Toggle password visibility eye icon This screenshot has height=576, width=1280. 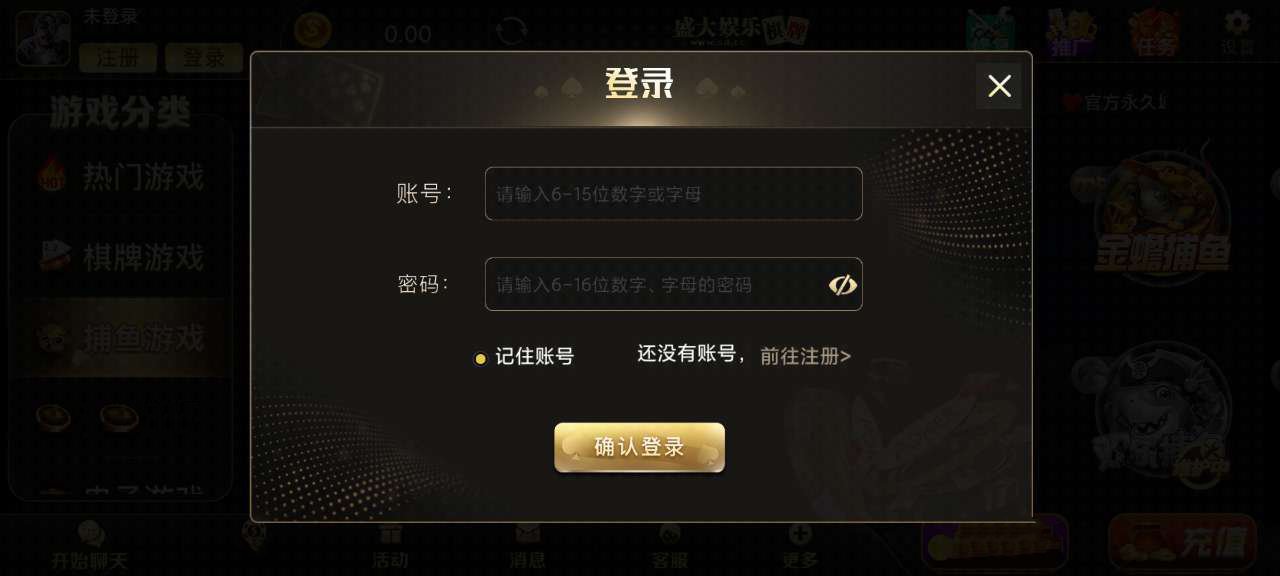pyautogui.click(x=843, y=285)
